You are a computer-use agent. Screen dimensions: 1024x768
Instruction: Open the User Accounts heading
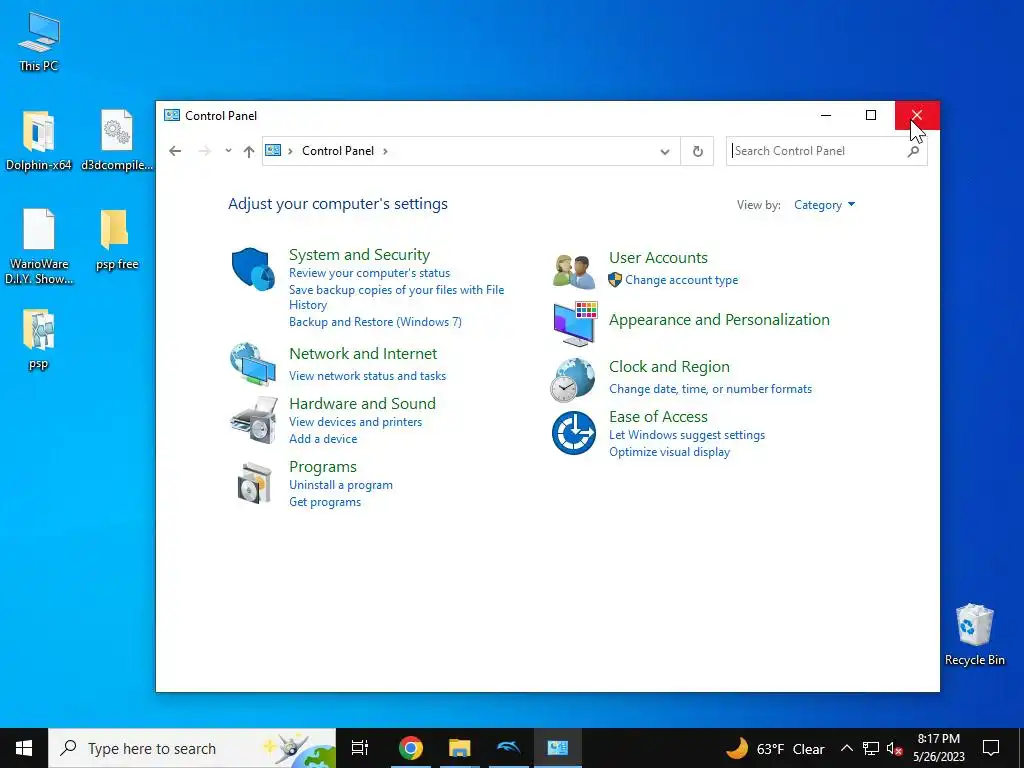coord(658,257)
